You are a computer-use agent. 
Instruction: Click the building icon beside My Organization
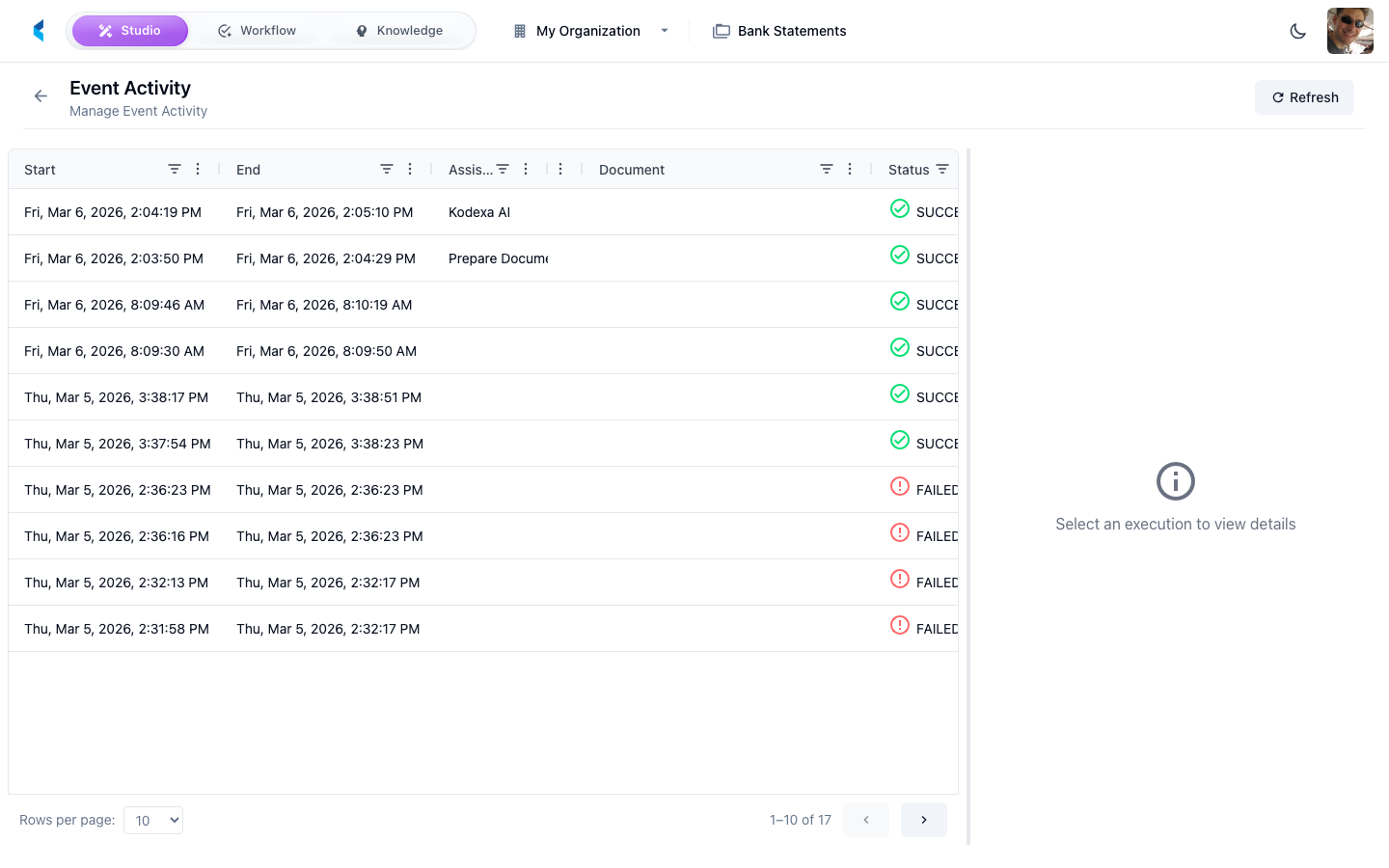[518, 30]
